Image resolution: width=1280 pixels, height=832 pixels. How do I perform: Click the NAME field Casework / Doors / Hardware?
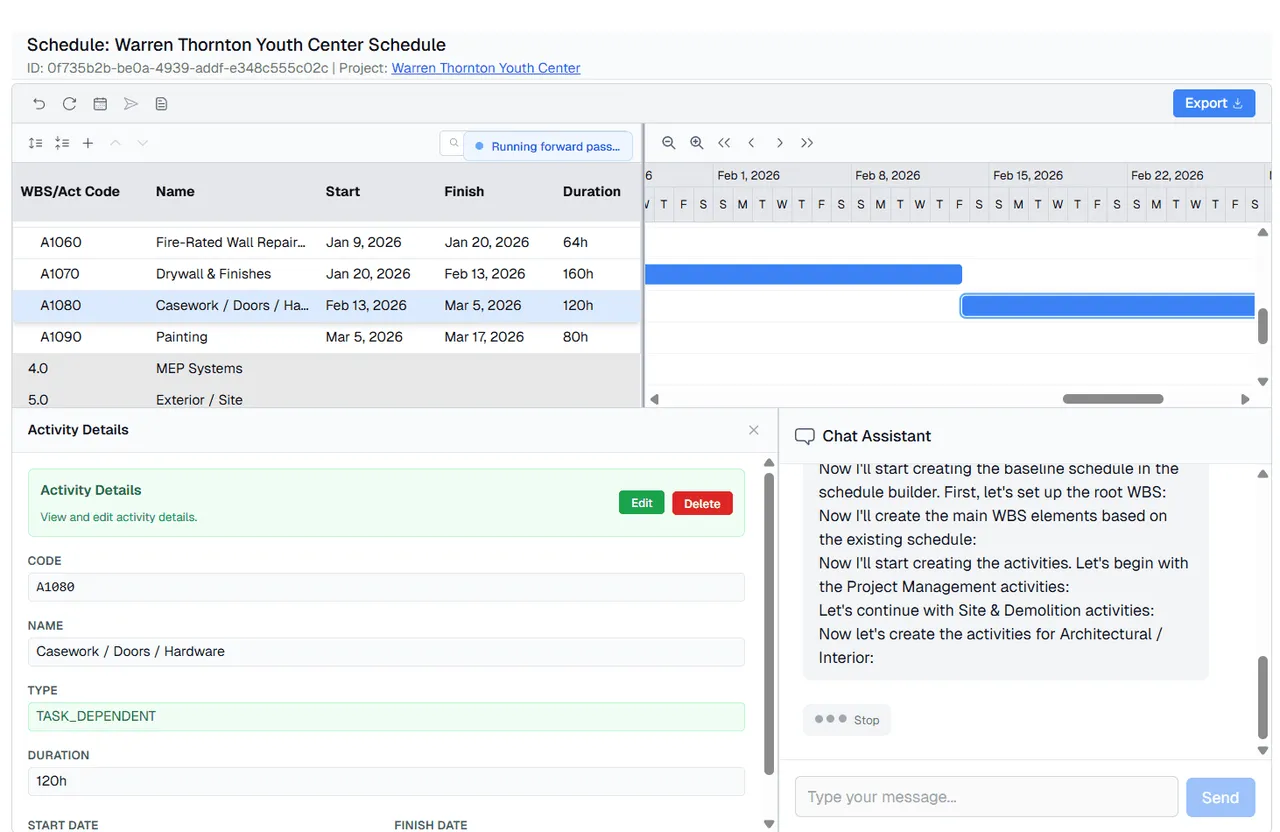(x=386, y=651)
